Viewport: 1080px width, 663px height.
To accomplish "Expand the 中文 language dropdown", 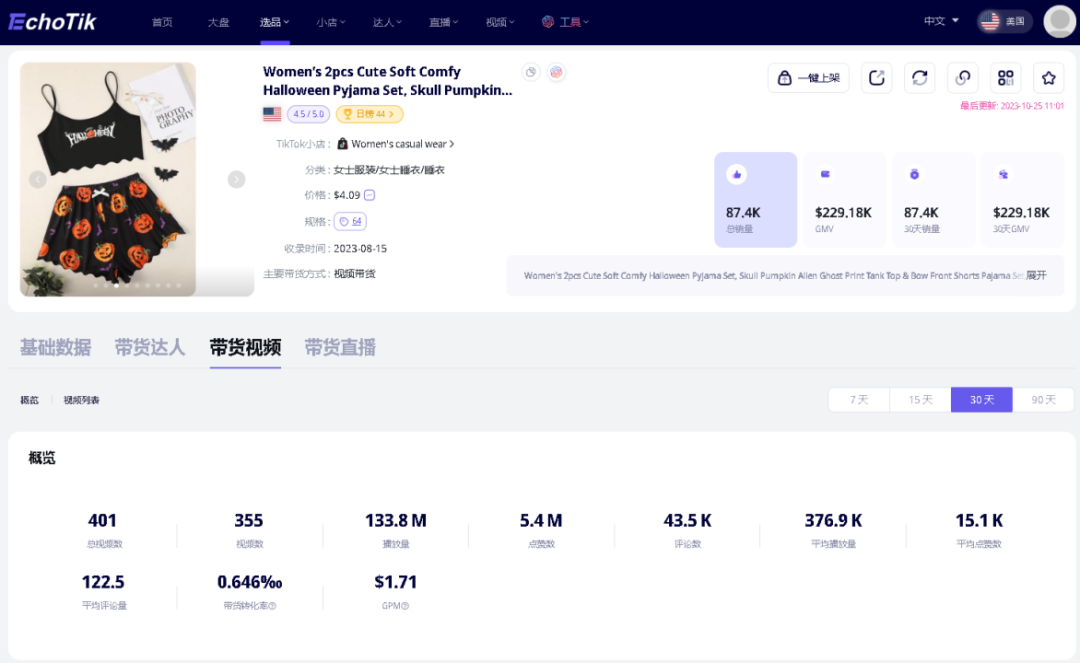I will pyautogui.click(x=940, y=21).
